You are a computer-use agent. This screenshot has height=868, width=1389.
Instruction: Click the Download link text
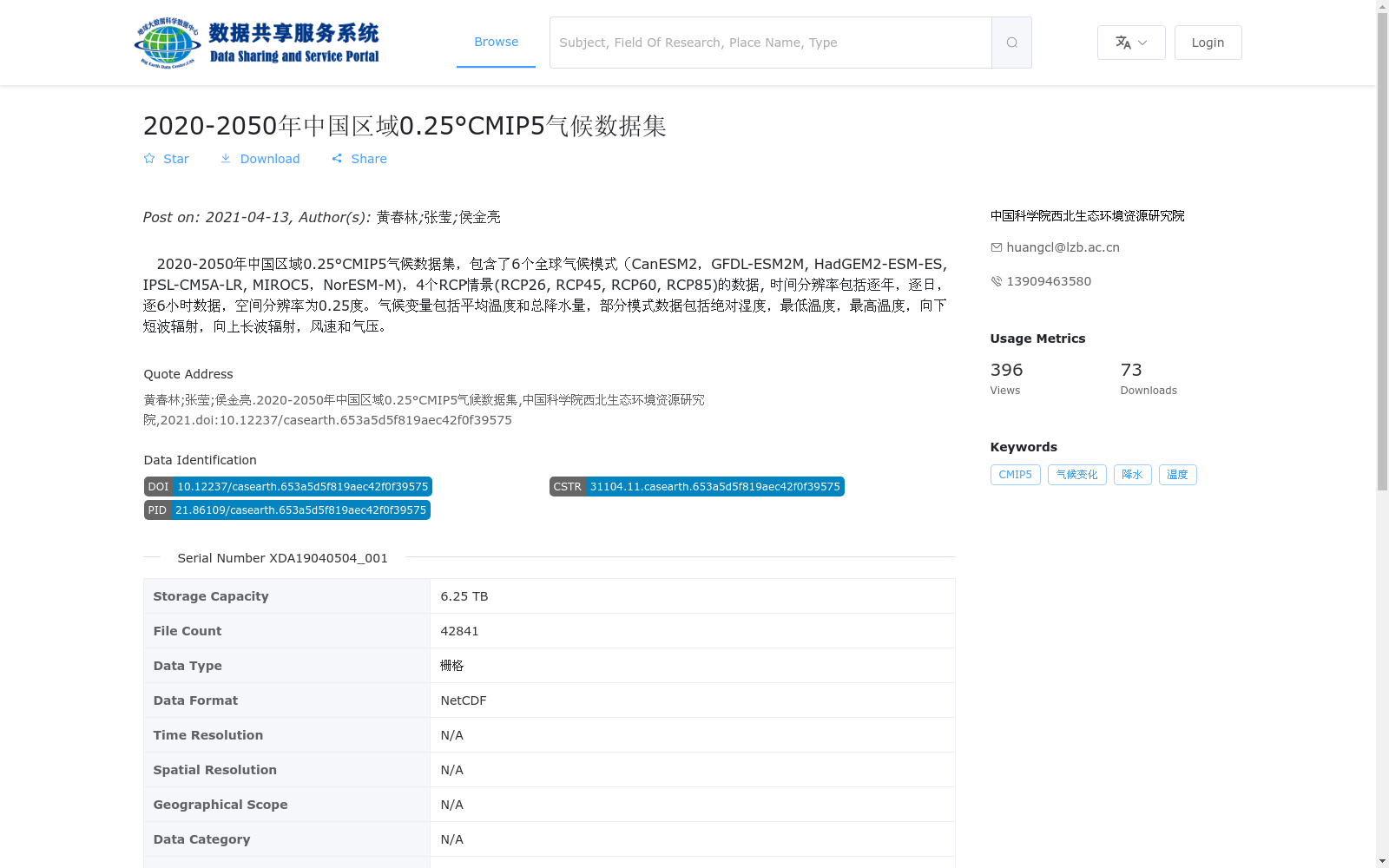point(270,159)
